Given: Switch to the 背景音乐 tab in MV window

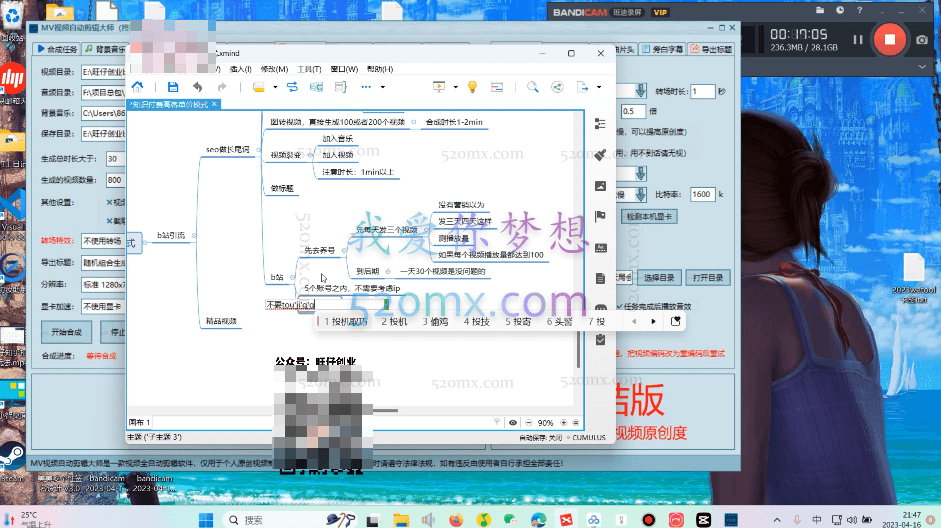Looking at the screenshot, I should 105,49.
